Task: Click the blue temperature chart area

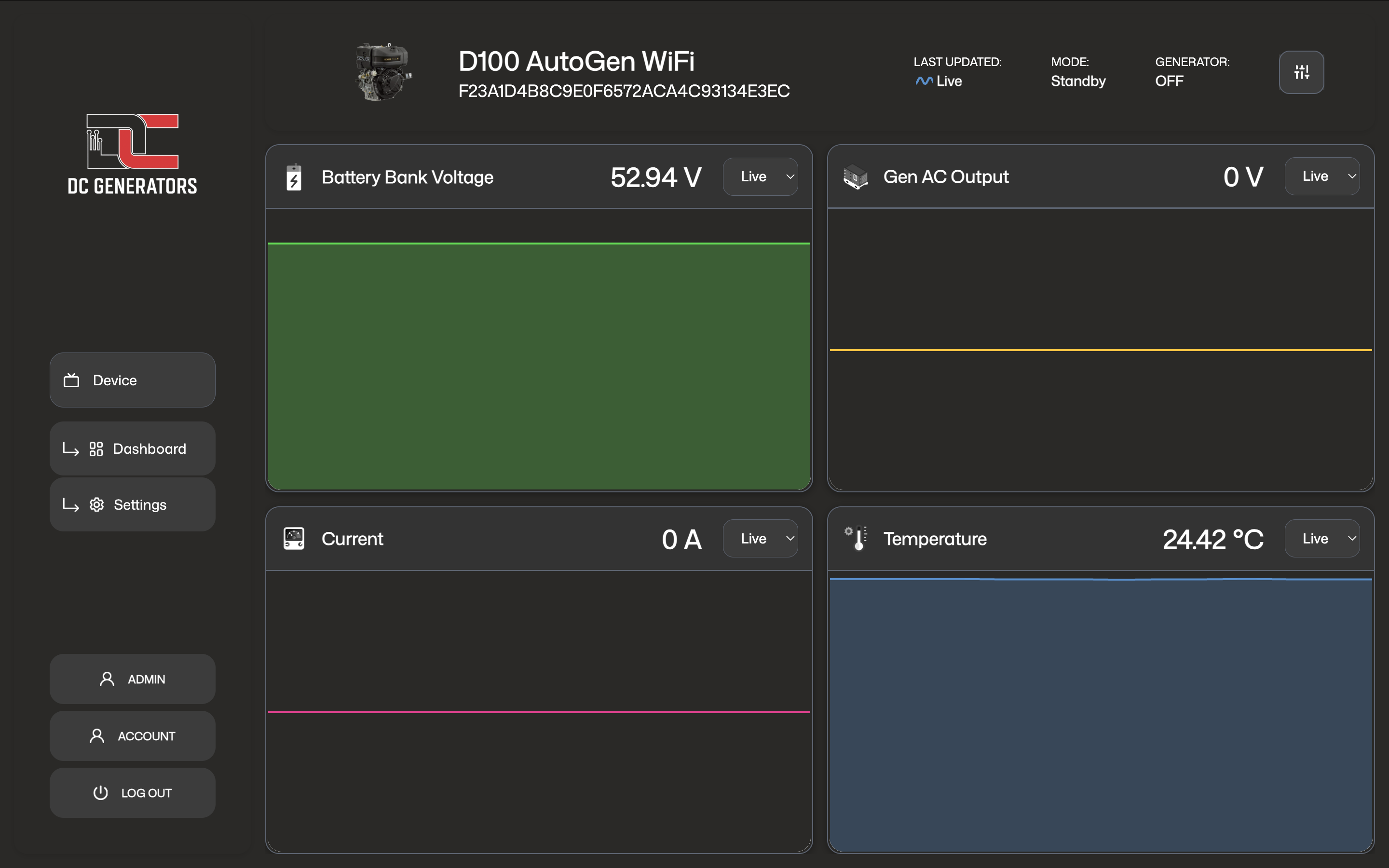Action: click(1101, 715)
